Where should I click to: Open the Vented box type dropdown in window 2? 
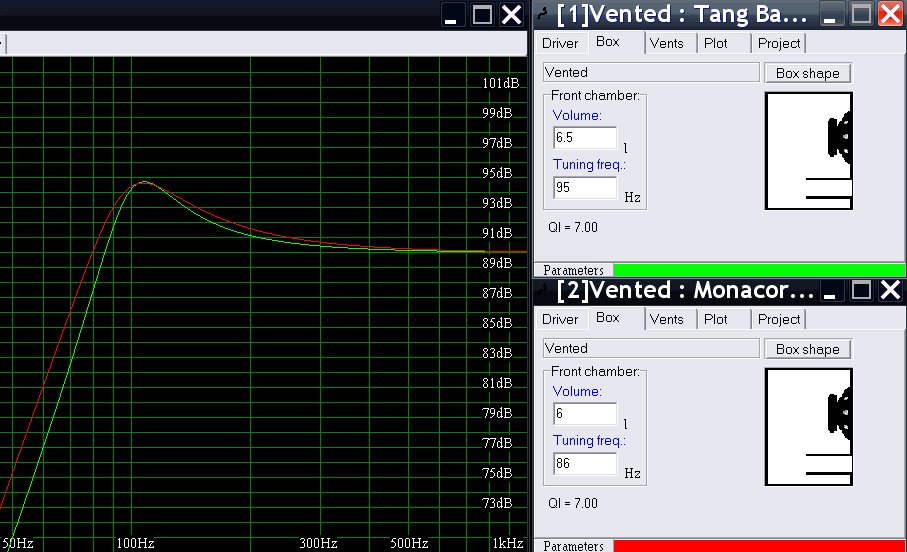(651, 348)
